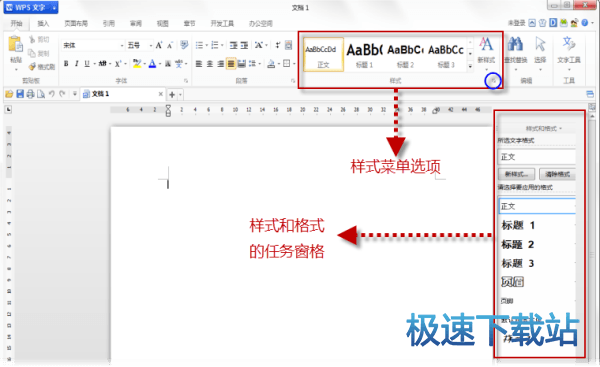This screenshot has width=600, height=367.
Task: Click the Select (选择) cursor icon
Action: coord(540,44)
